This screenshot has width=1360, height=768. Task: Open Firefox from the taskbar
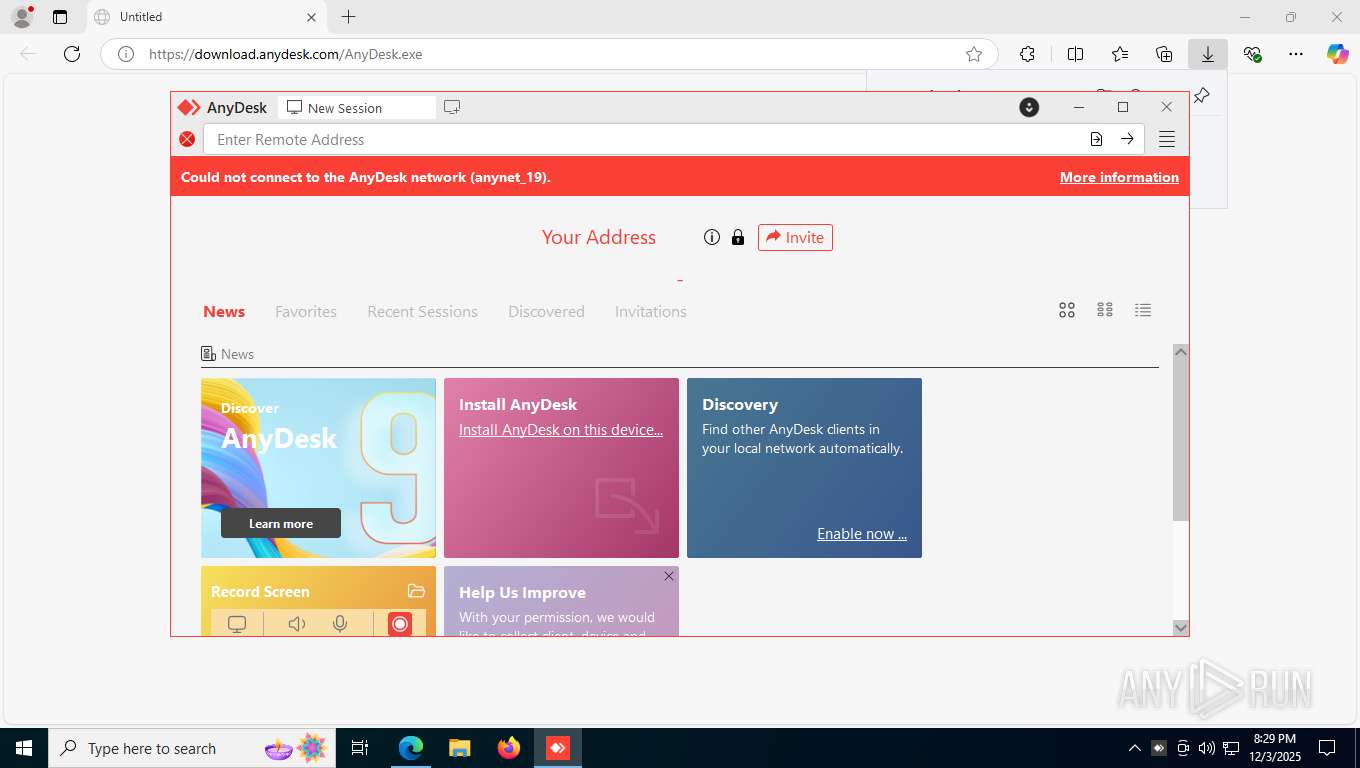point(509,748)
